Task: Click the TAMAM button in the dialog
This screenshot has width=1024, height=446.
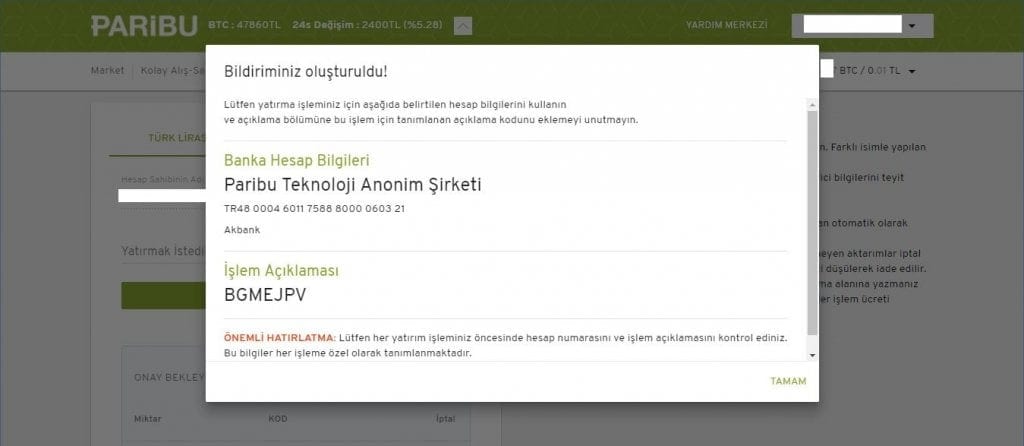Action: click(x=788, y=381)
